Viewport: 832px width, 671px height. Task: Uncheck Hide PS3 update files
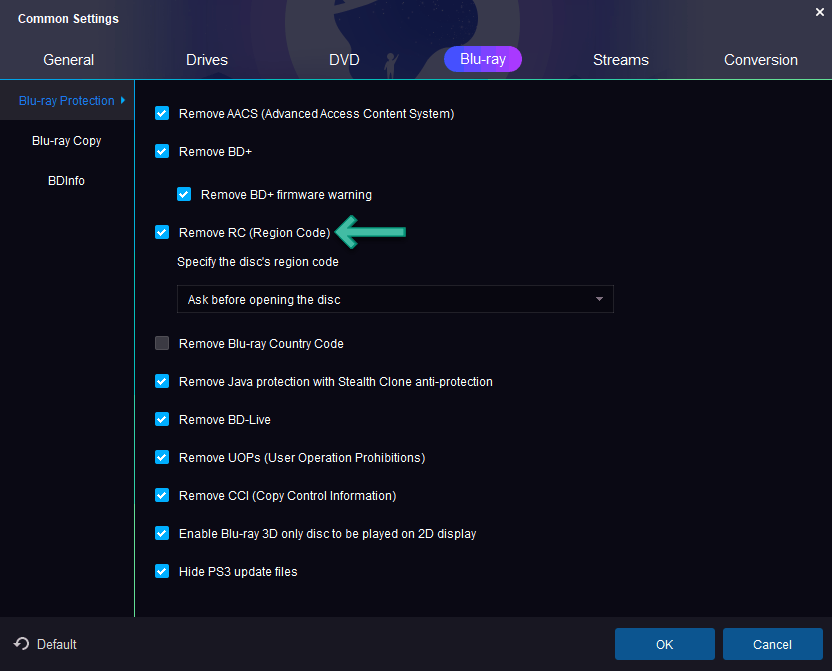162,571
